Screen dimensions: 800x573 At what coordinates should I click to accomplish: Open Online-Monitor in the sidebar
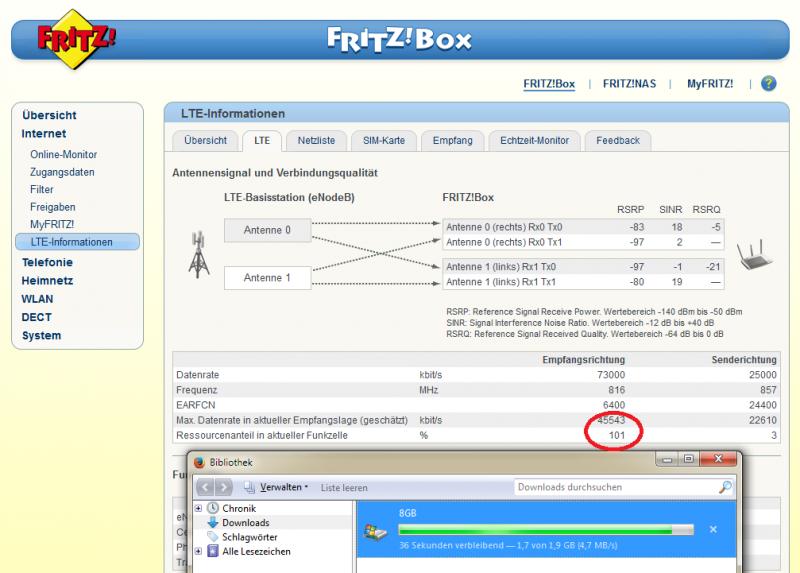(63, 155)
